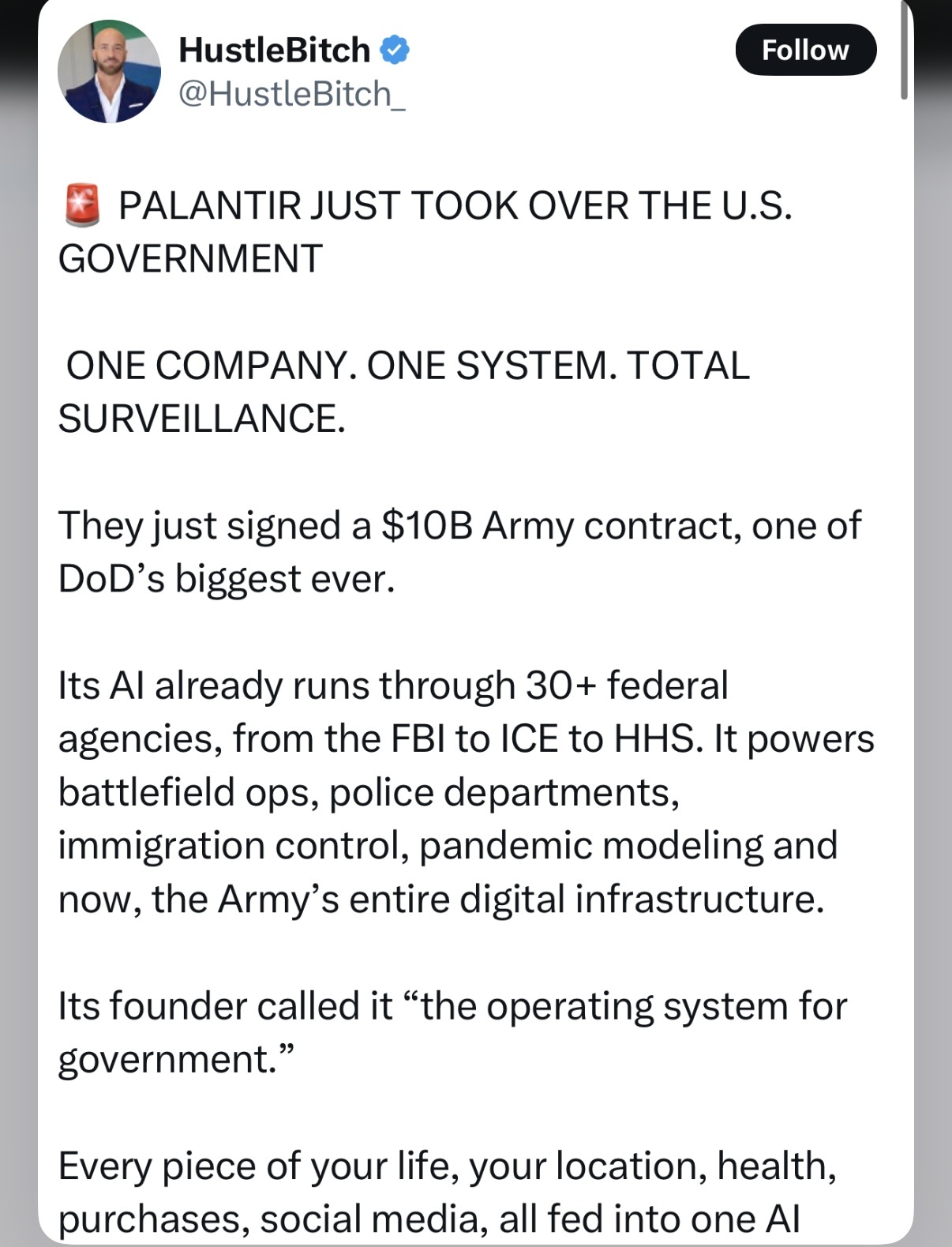Viewport: 952px width, 1247px height.
Task: Click the 30+ federal agencies line
Action: click(x=393, y=685)
